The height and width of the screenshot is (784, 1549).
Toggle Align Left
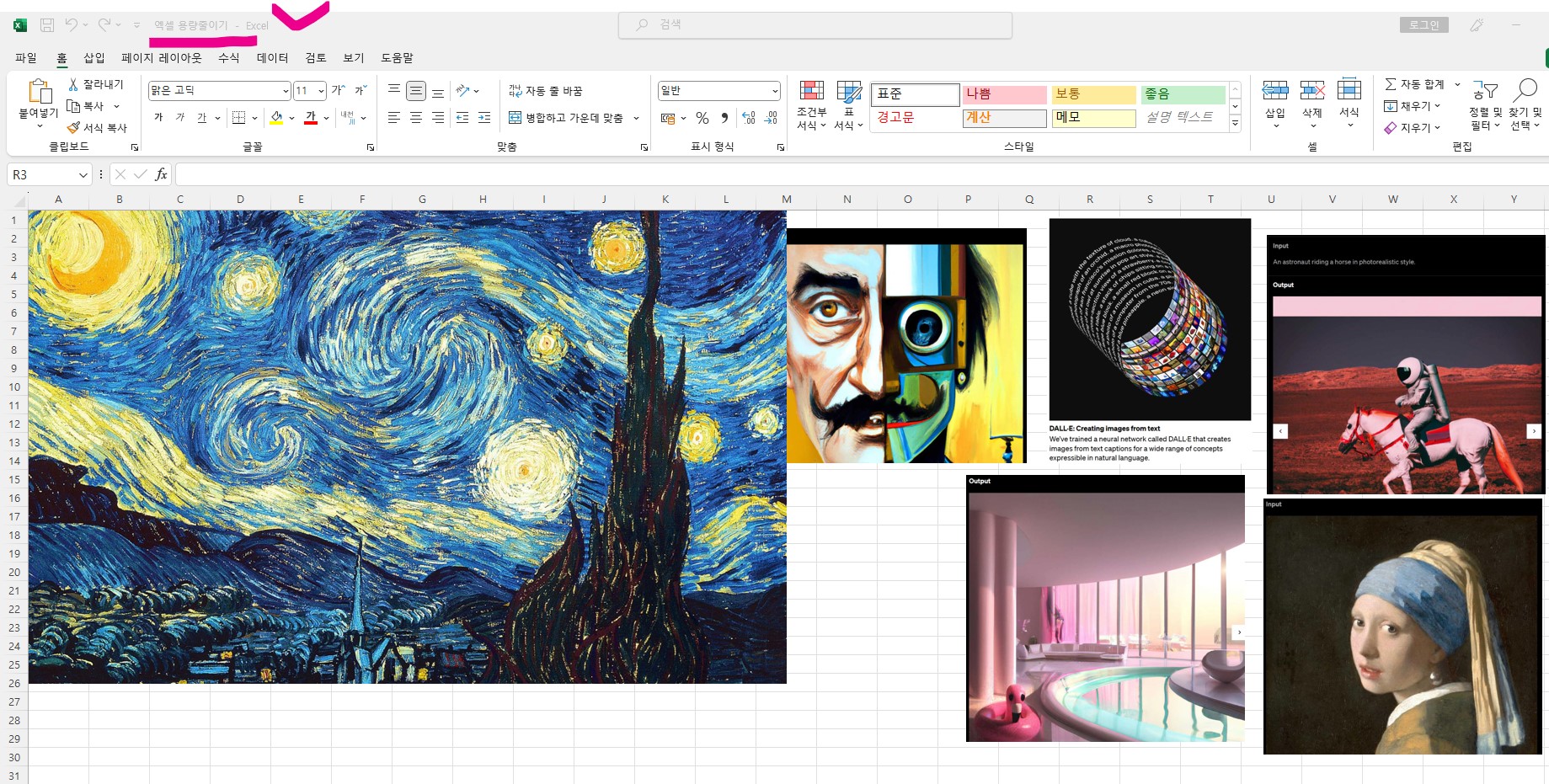coord(394,118)
